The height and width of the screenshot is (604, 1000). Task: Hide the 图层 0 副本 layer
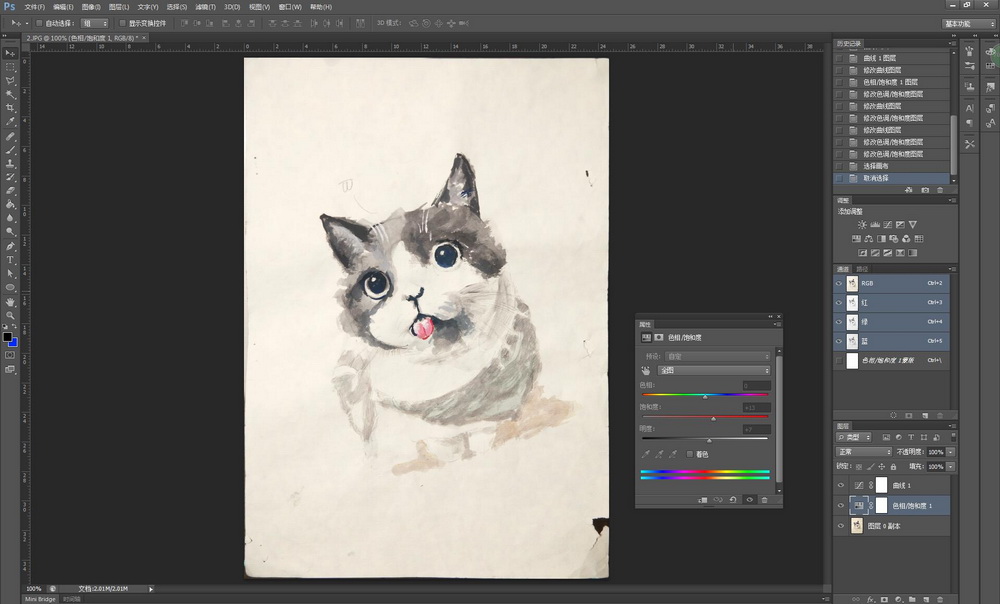coord(841,526)
